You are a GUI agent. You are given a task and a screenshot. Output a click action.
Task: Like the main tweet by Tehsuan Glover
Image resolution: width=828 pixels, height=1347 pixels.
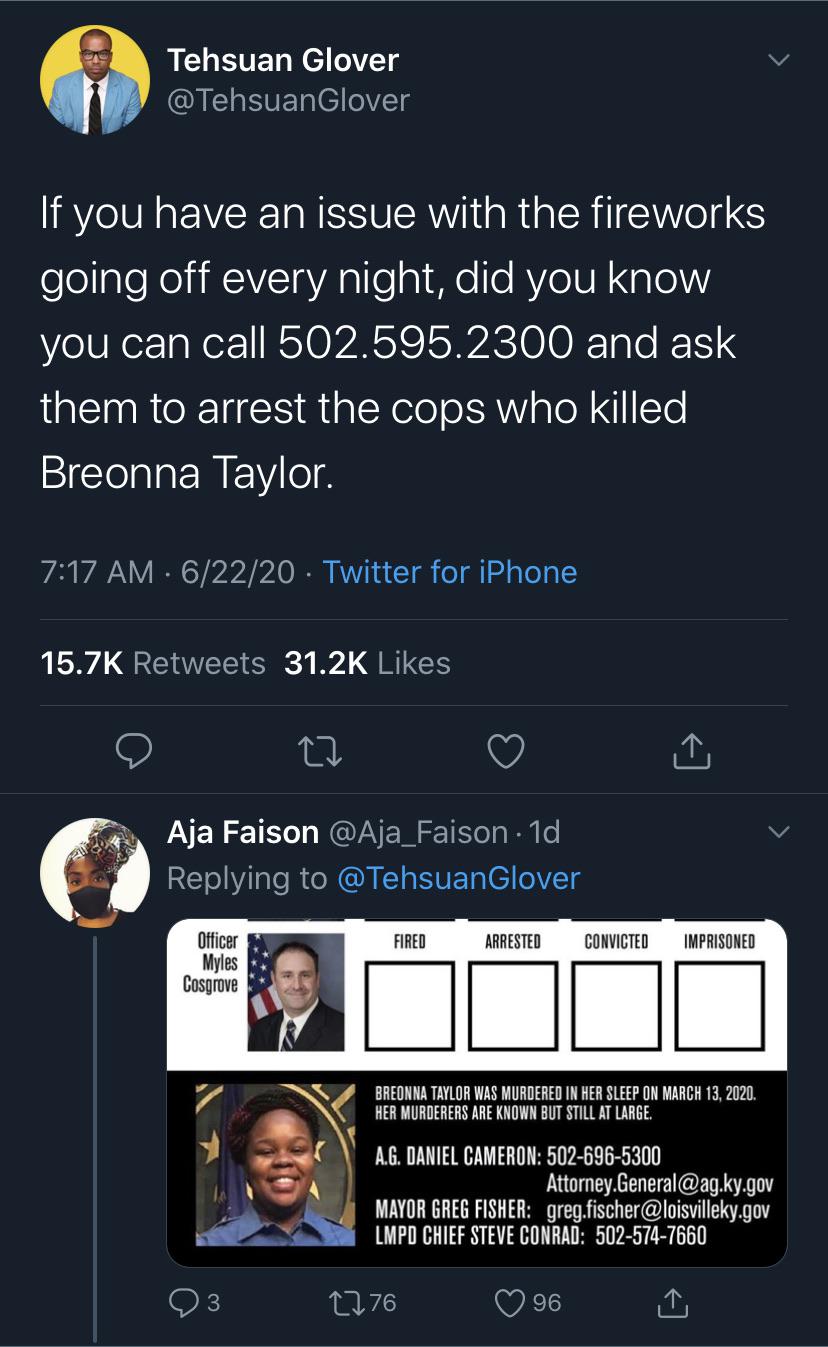(x=505, y=751)
